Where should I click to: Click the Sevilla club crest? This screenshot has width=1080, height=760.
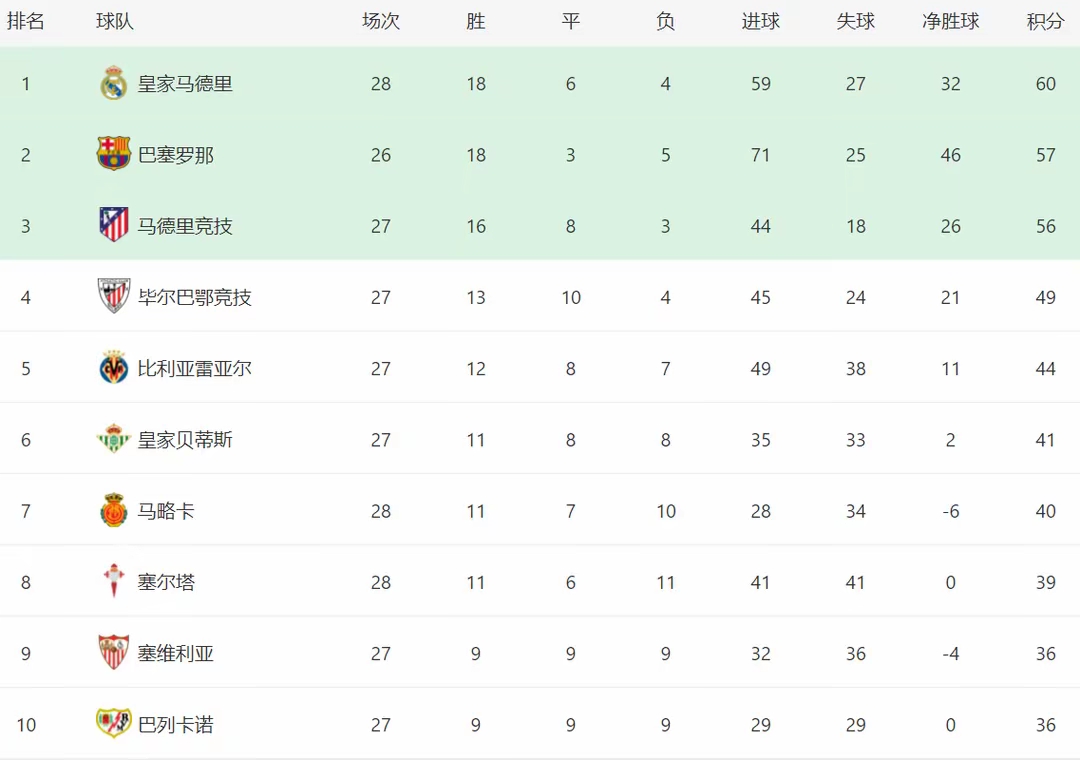click(114, 653)
